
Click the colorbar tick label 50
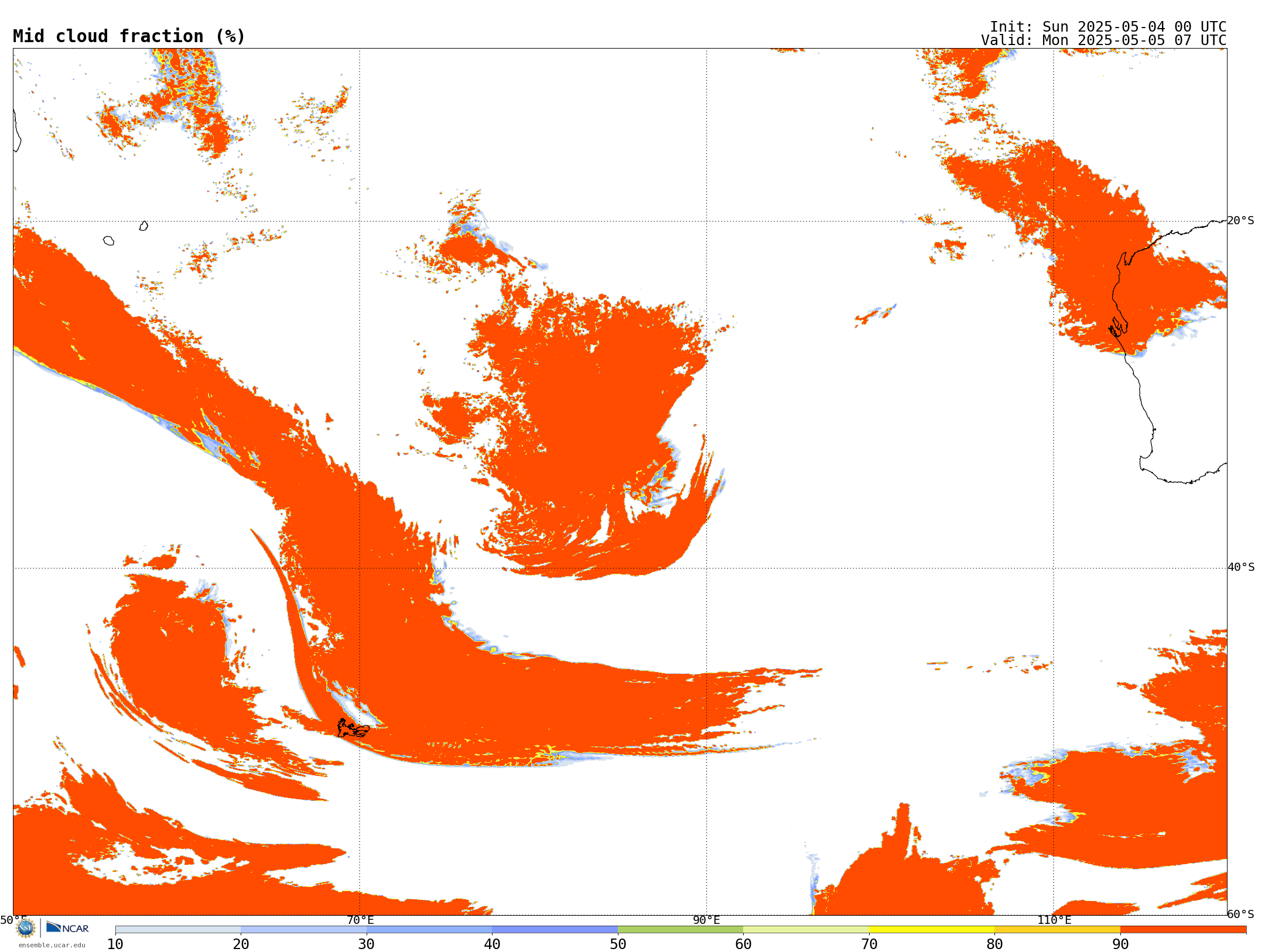618,944
